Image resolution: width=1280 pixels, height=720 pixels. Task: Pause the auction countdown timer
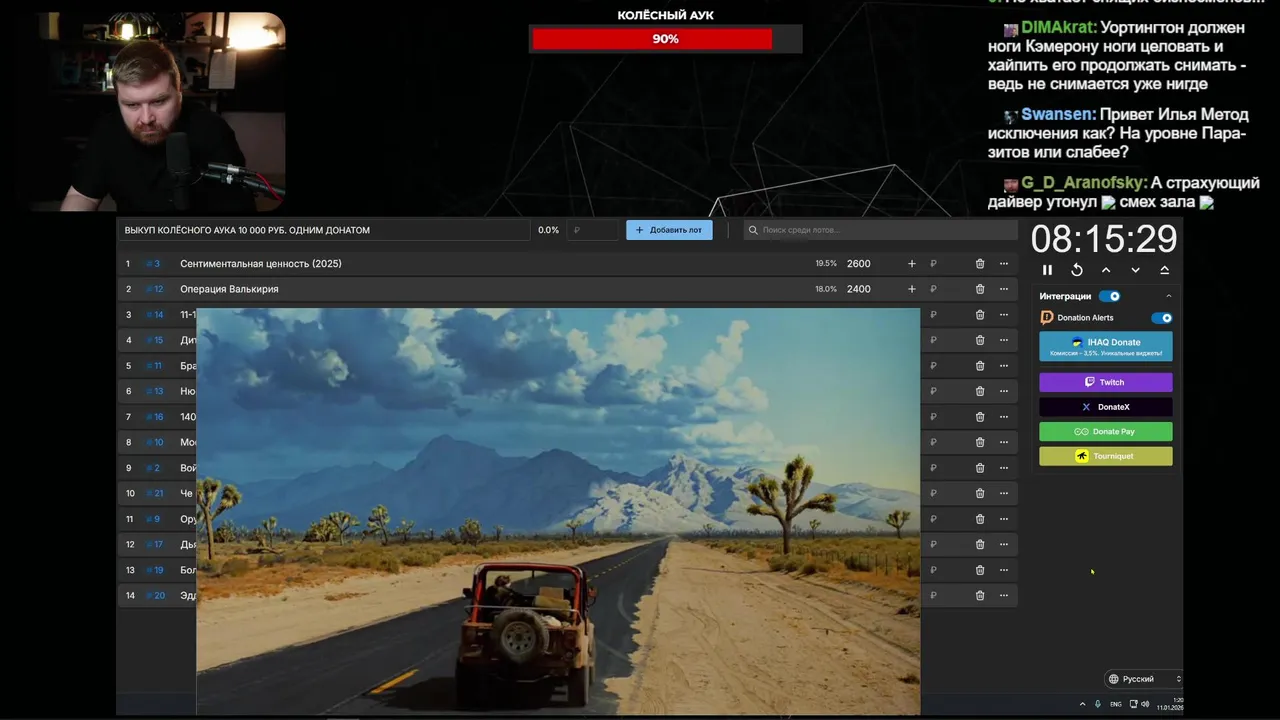1047,270
